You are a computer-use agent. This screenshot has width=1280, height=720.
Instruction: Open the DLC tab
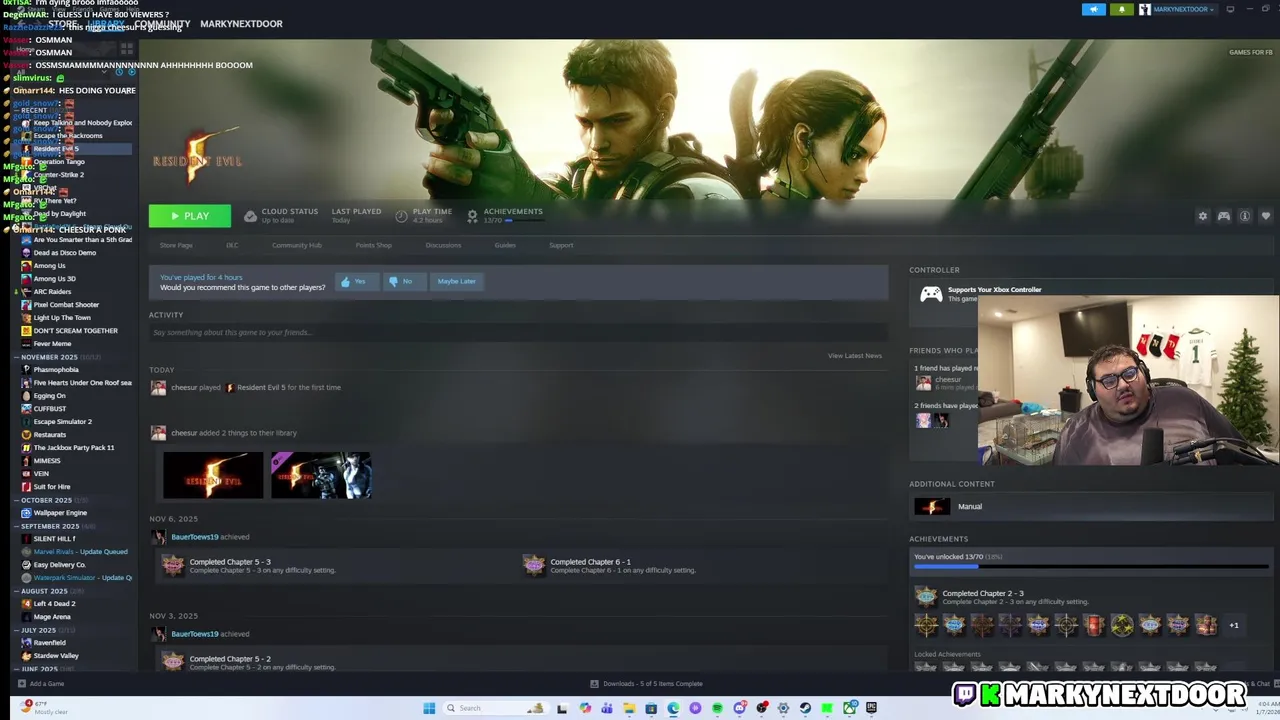[232, 245]
